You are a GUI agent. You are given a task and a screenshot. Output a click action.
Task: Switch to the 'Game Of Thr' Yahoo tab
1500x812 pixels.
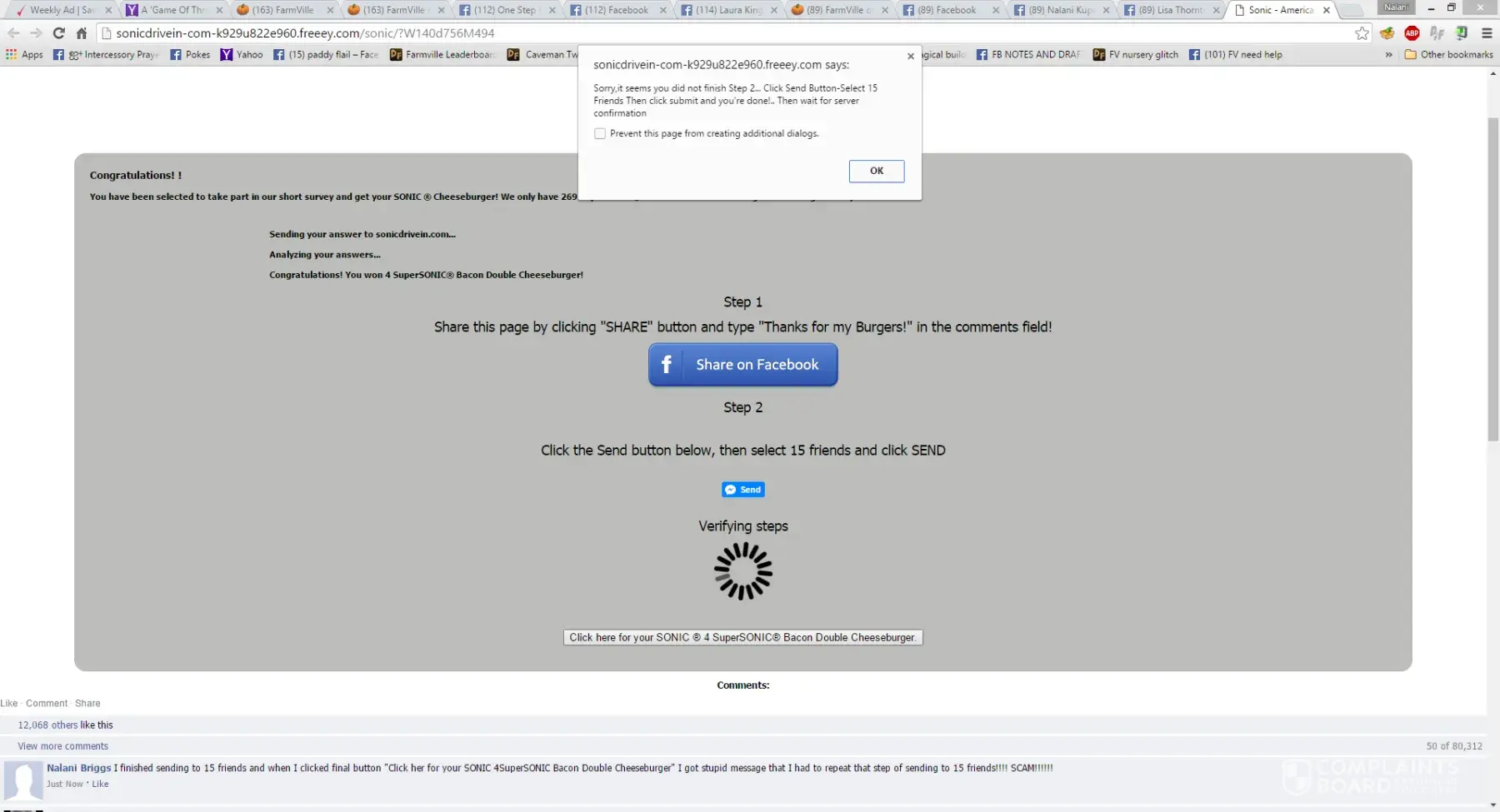(x=172, y=10)
